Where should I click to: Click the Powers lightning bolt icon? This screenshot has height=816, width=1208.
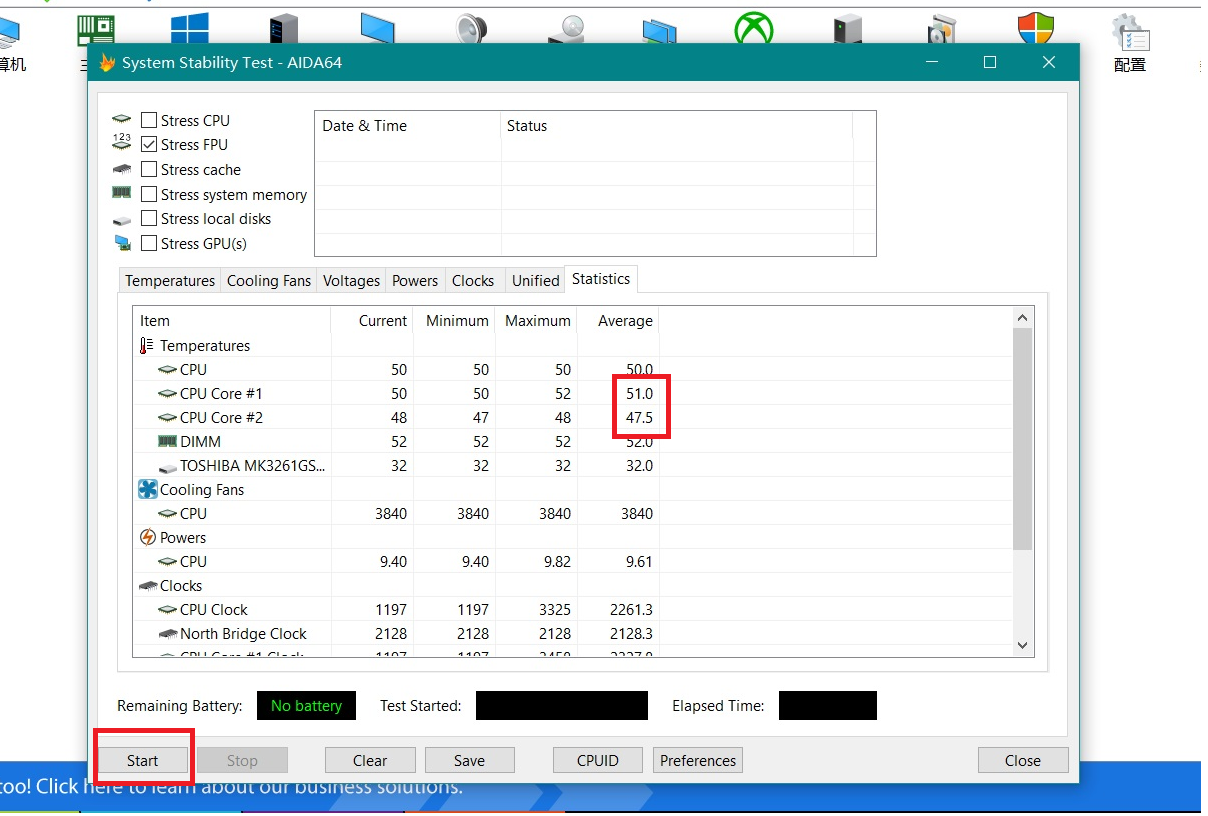tap(147, 538)
